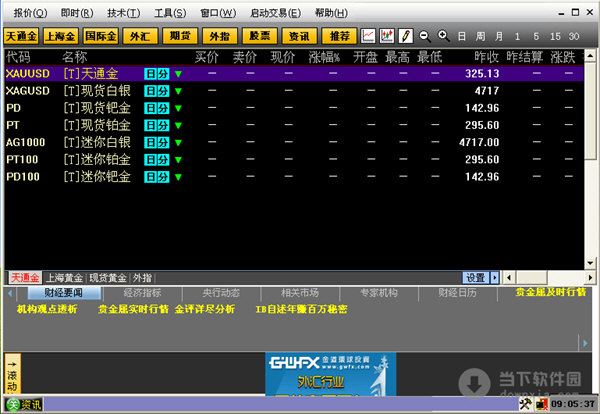The width and height of the screenshot is (600, 414).
Task: Open the 报价(Q) menu
Action: [x=24, y=13]
